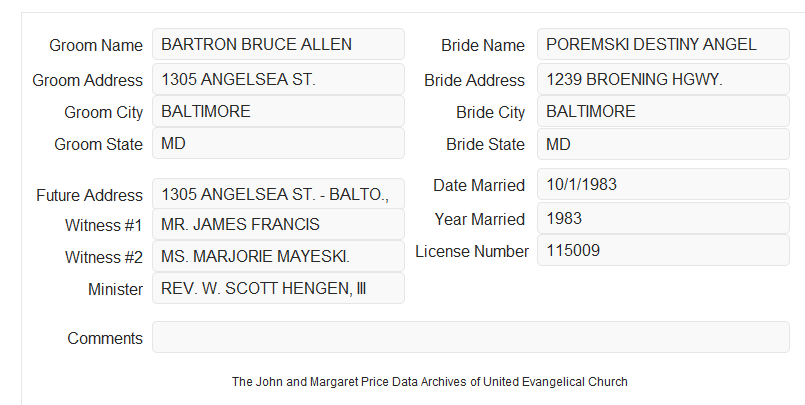Select the Witness #2 input box
The width and height of the screenshot is (805, 405).
(278, 256)
